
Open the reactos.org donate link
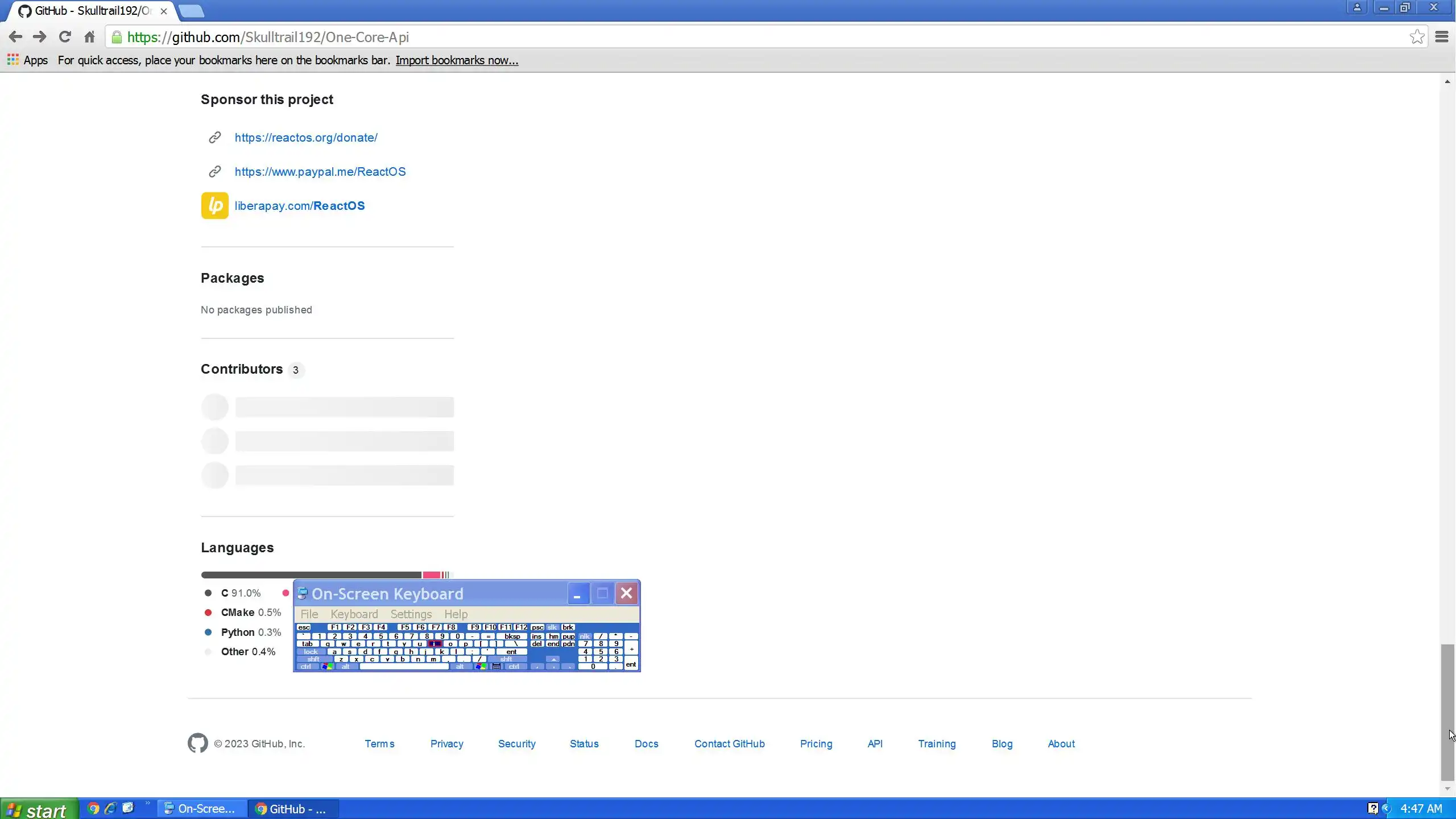tap(306, 138)
